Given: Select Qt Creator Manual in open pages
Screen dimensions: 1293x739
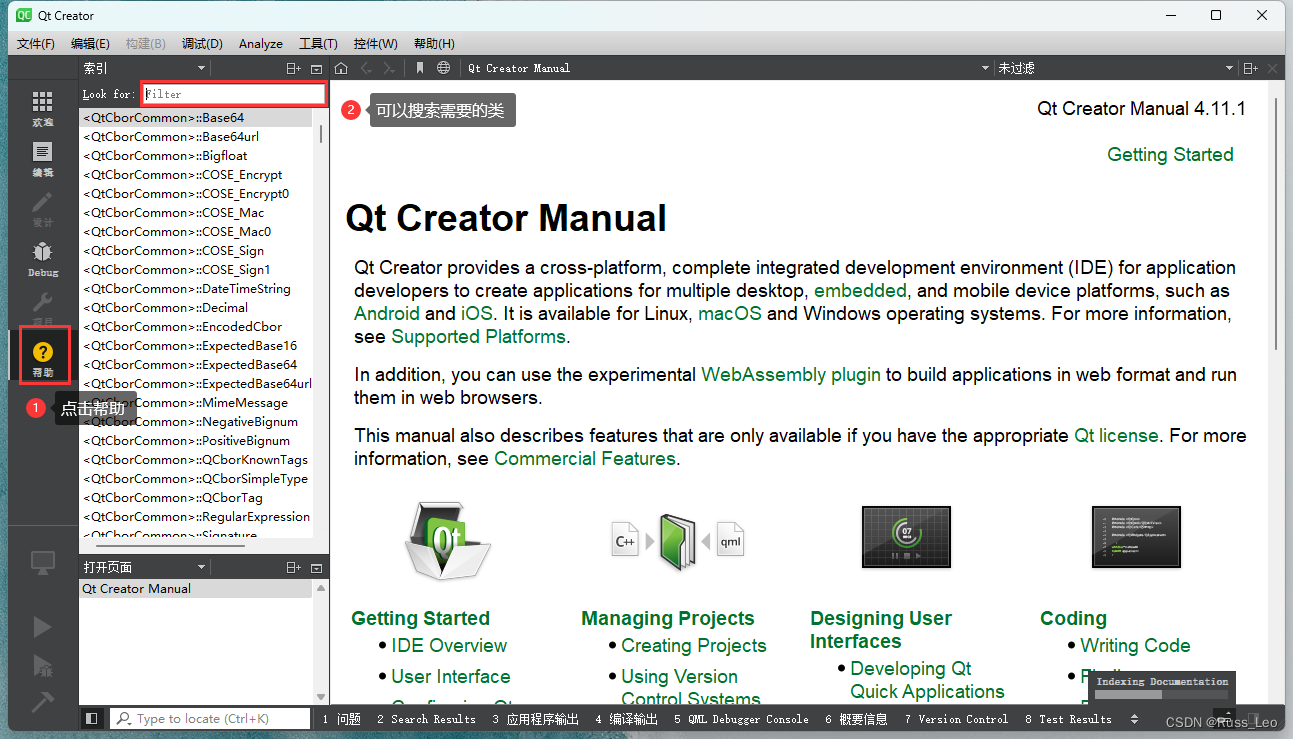Looking at the screenshot, I should pyautogui.click(x=196, y=589).
